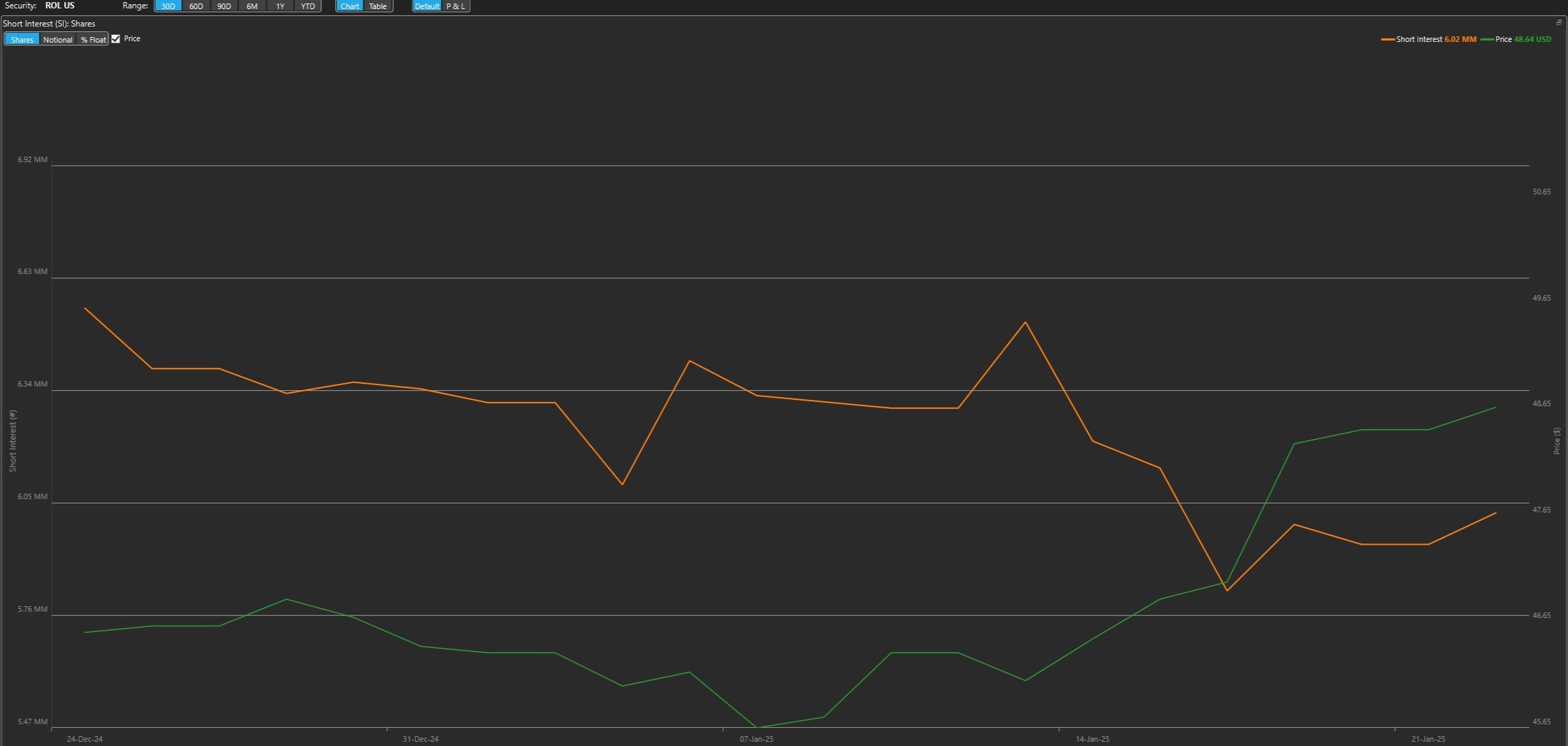Viewport: 1568px width, 746px height.
Task: Open the P & L mode tab
Action: pos(456,6)
